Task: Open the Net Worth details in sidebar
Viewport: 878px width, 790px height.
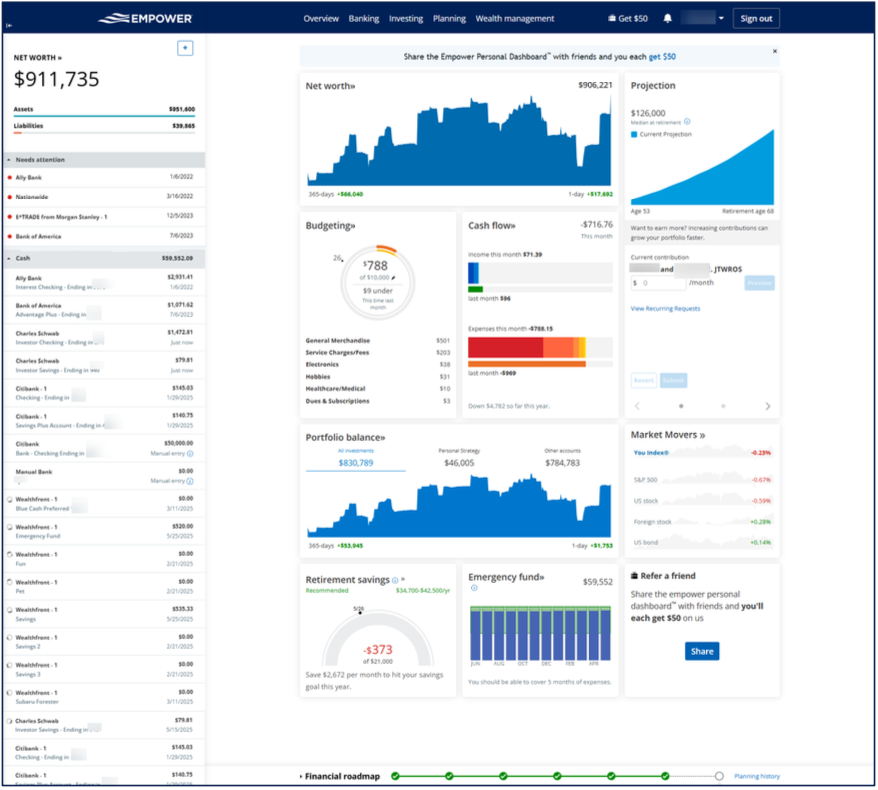Action: click(x=38, y=58)
